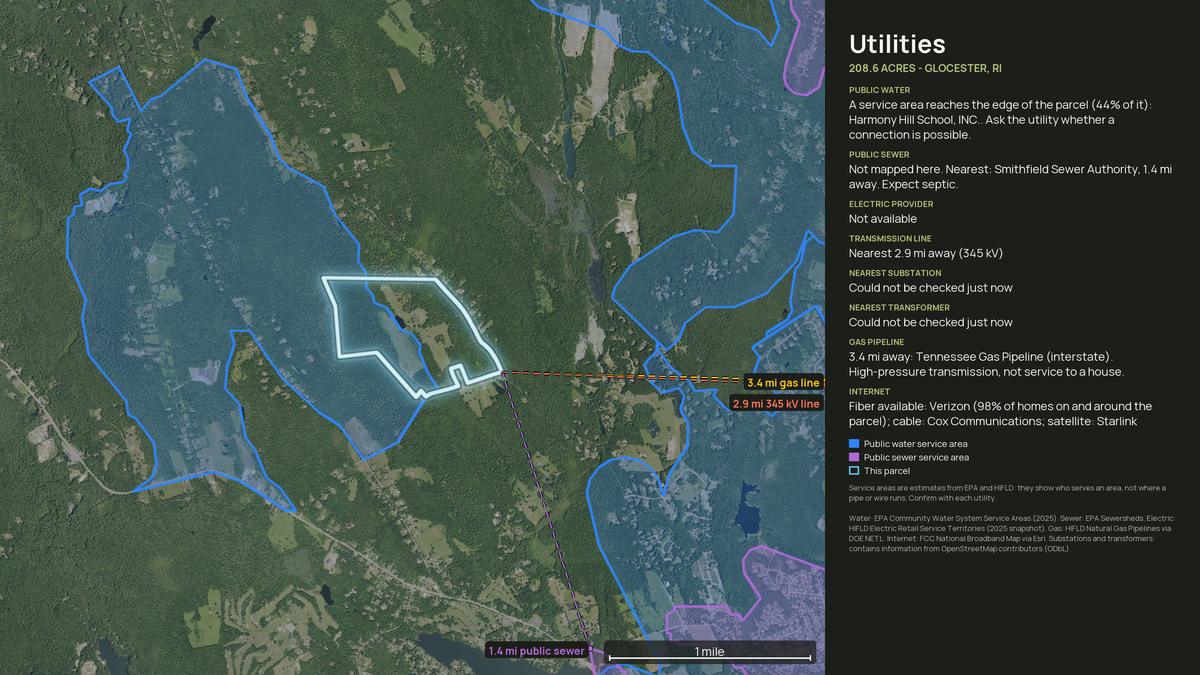The image size is (1200, 675).
Task: Click the 208.6 ACRES - GLOCESTER, RI subtitle
Action: pyautogui.click(x=925, y=68)
